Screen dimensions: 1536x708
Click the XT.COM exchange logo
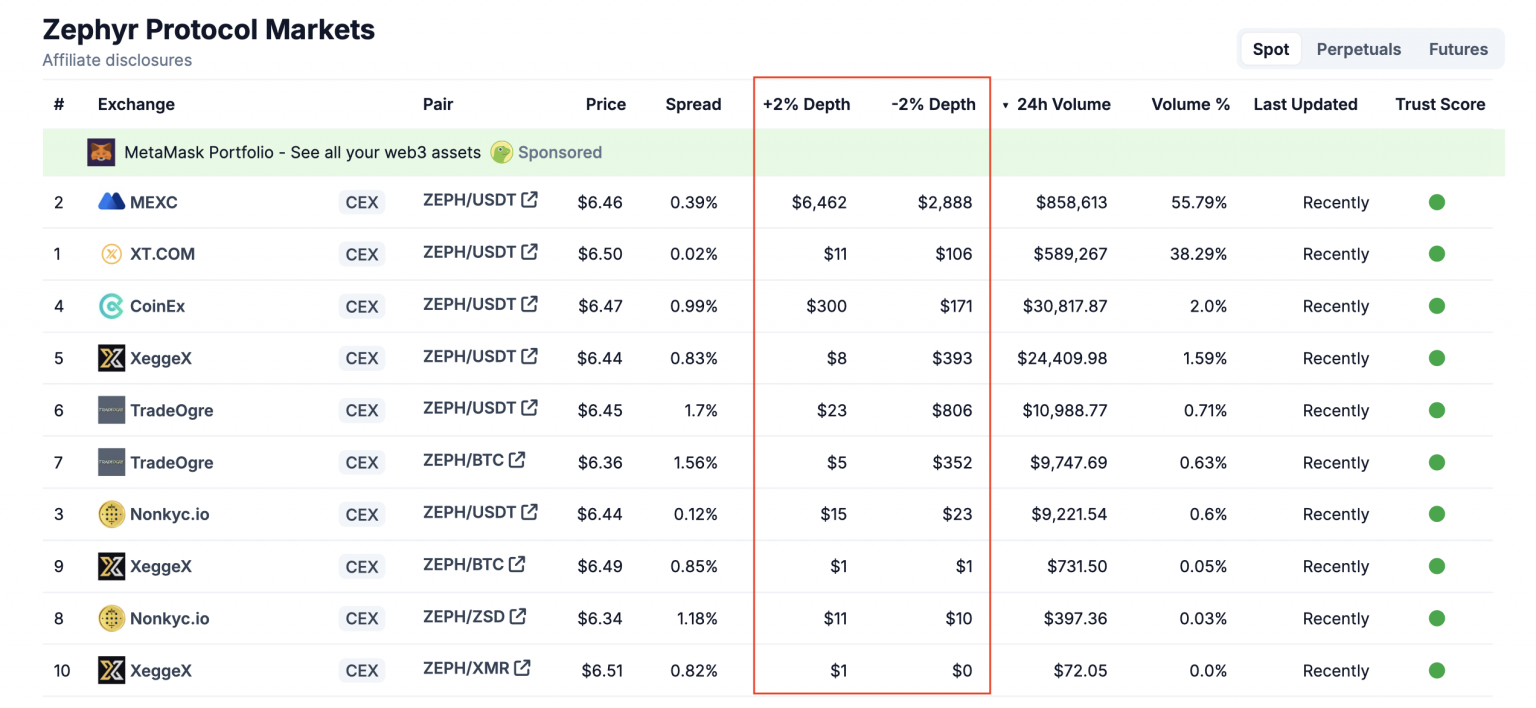(x=110, y=254)
